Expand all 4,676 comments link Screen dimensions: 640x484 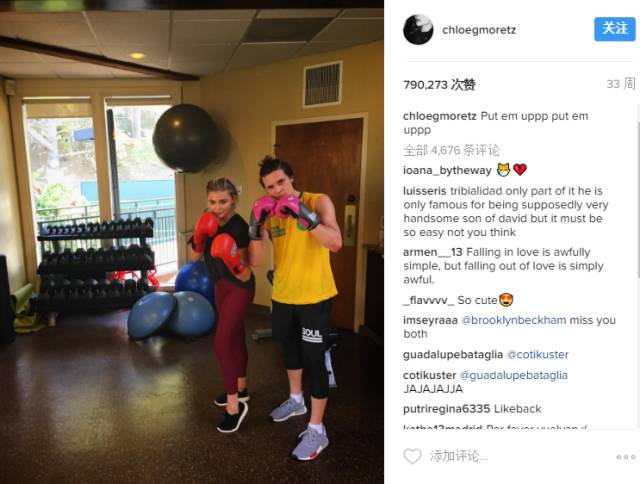point(451,150)
